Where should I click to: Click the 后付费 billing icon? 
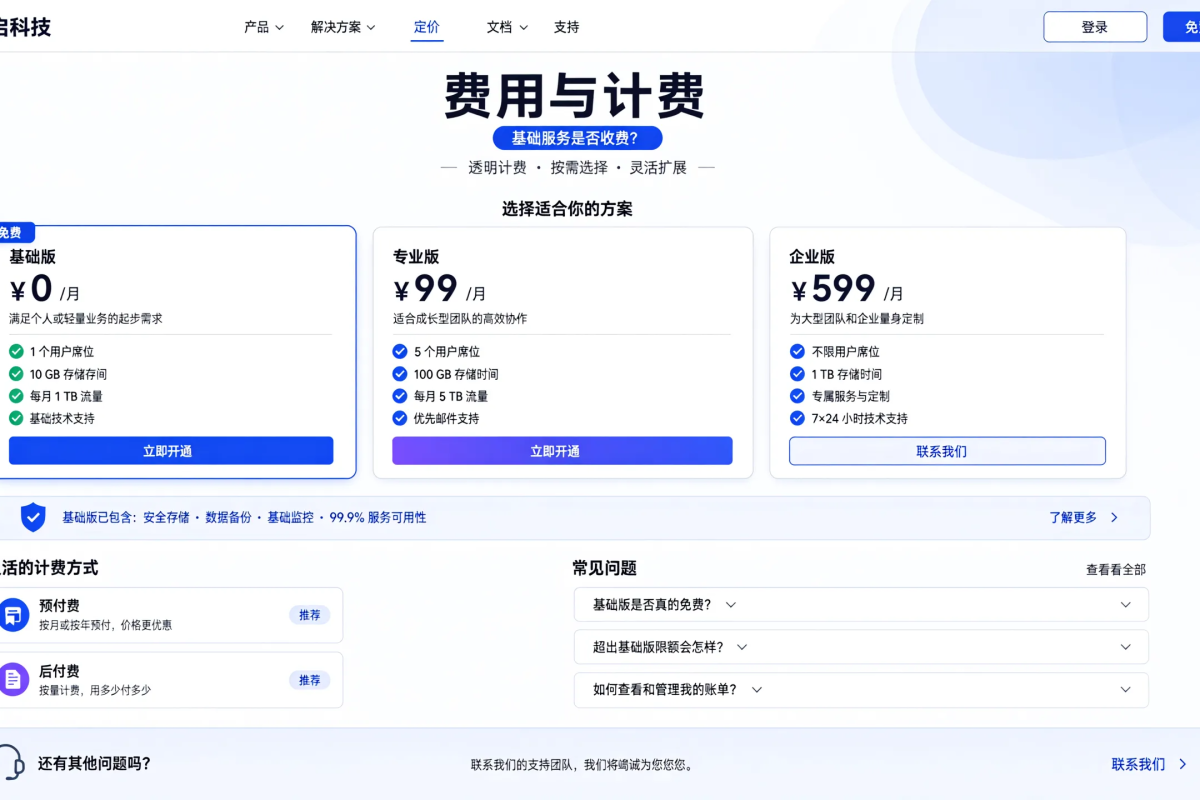(x=13, y=679)
